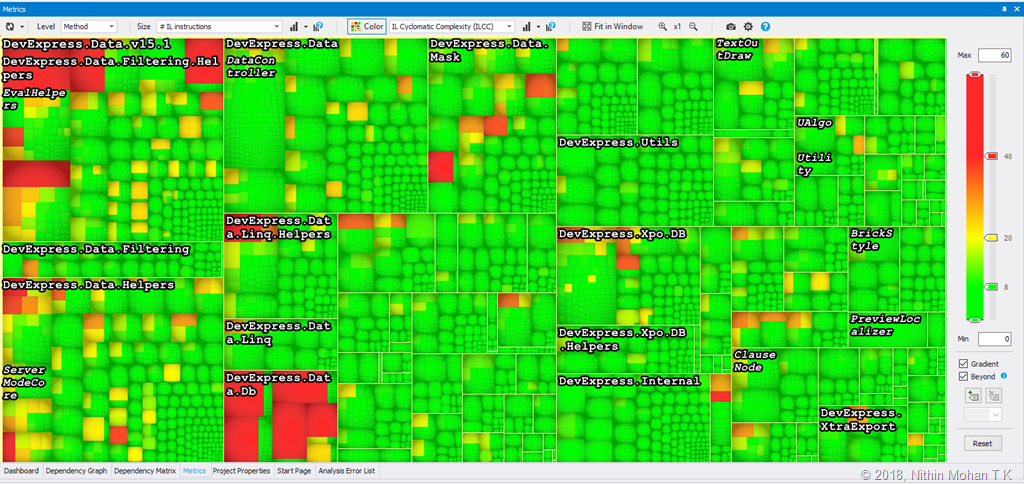Toggle the Color button in the toolbar

click(x=366, y=26)
